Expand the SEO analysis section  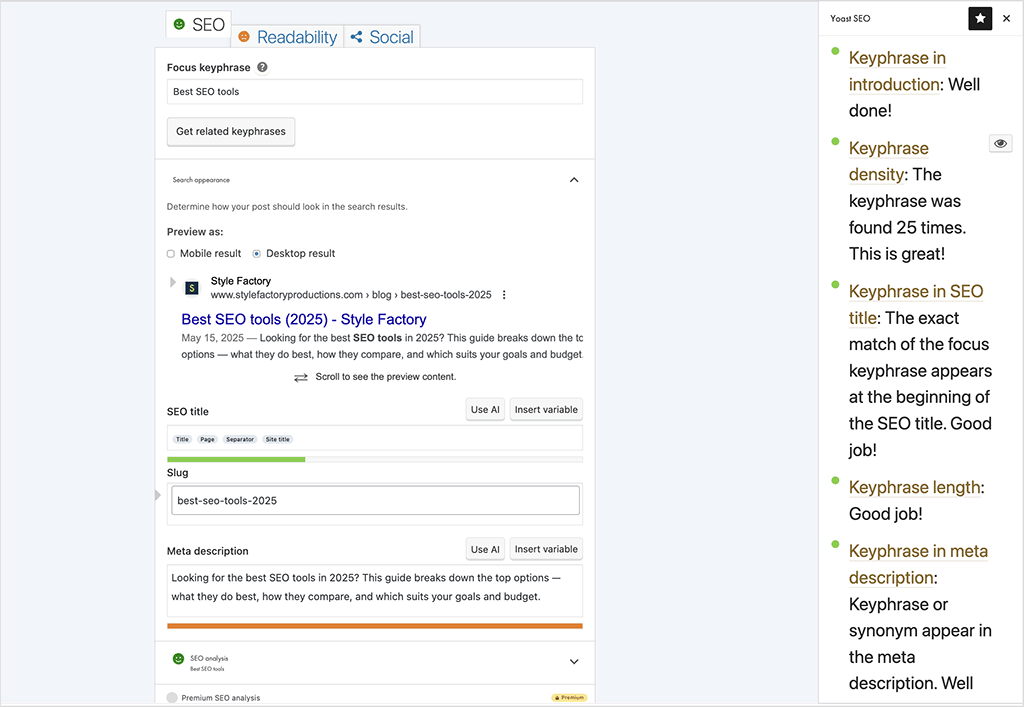pyautogui.click(x=574, y=662)
